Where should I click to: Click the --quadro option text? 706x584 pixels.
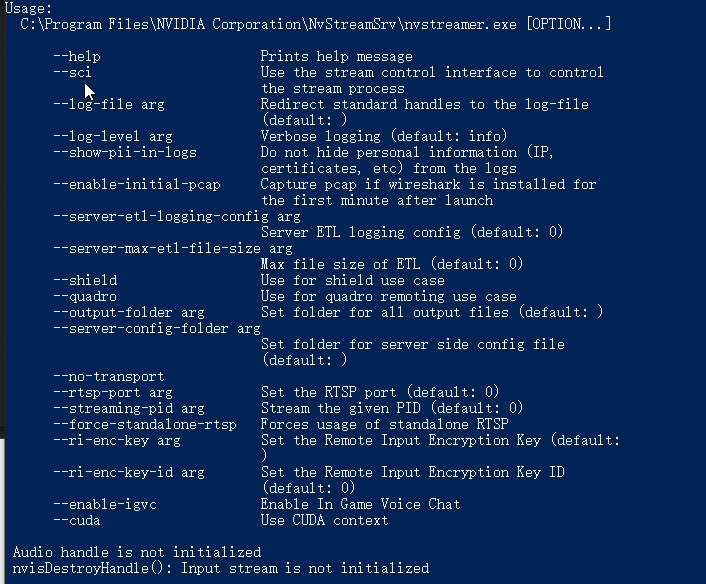pyautogui.click(x=85, y=296)
